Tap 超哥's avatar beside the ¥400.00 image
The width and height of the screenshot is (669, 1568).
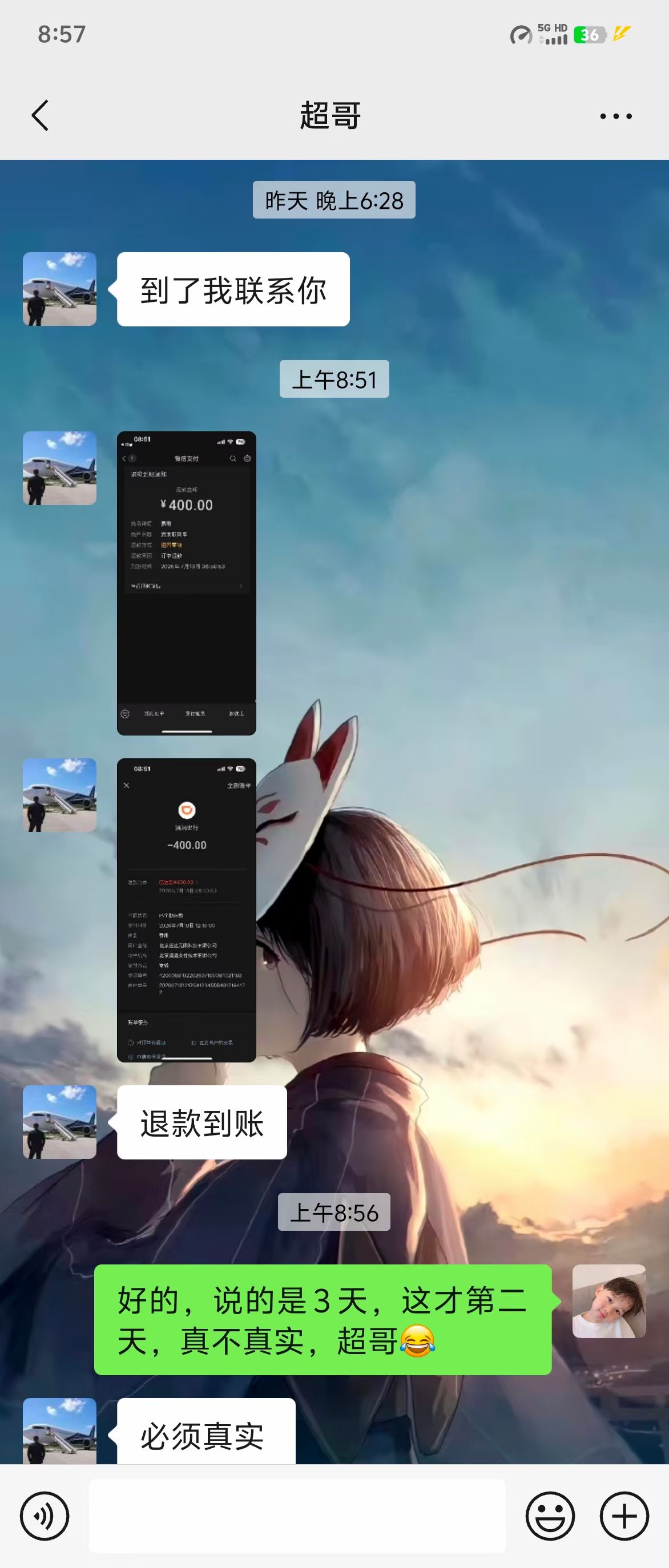tap(60, 468)
